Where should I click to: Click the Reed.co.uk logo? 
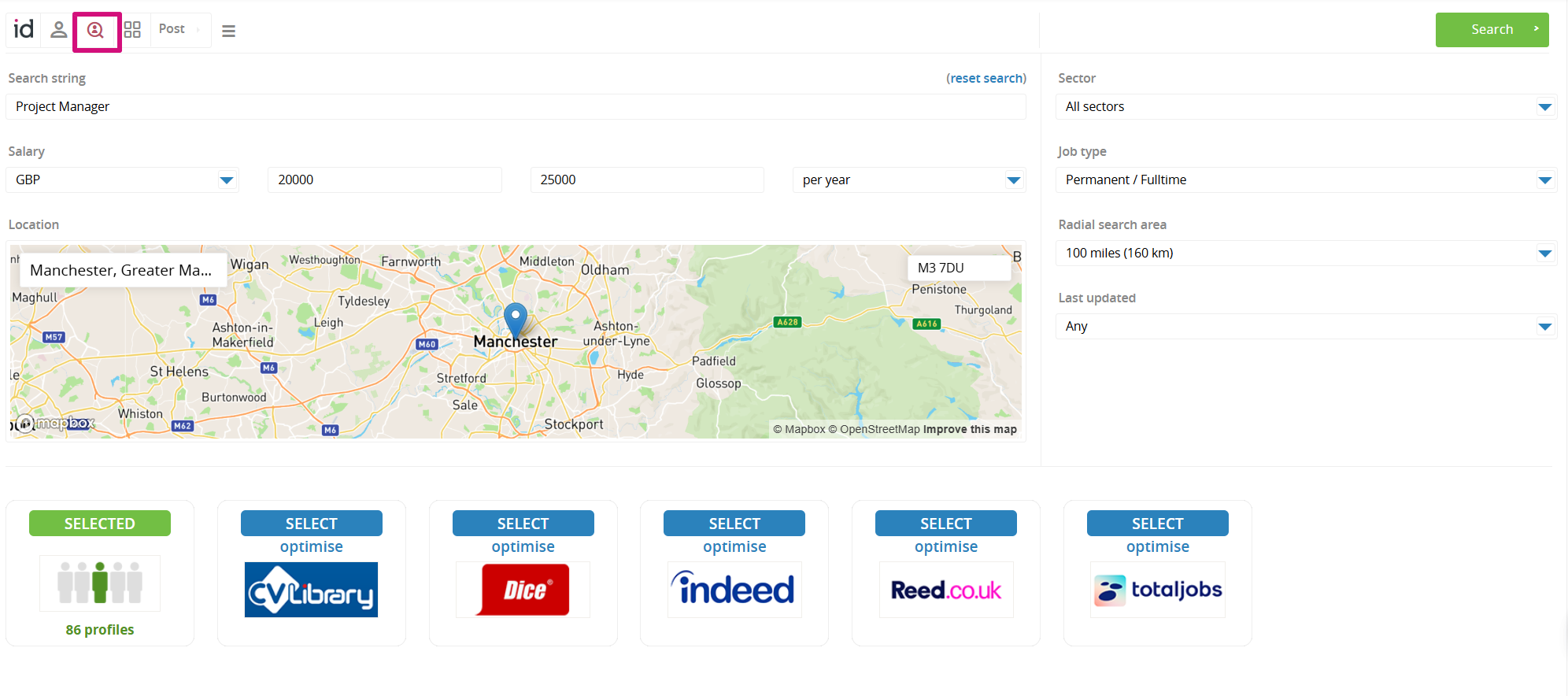pos(946,590)
